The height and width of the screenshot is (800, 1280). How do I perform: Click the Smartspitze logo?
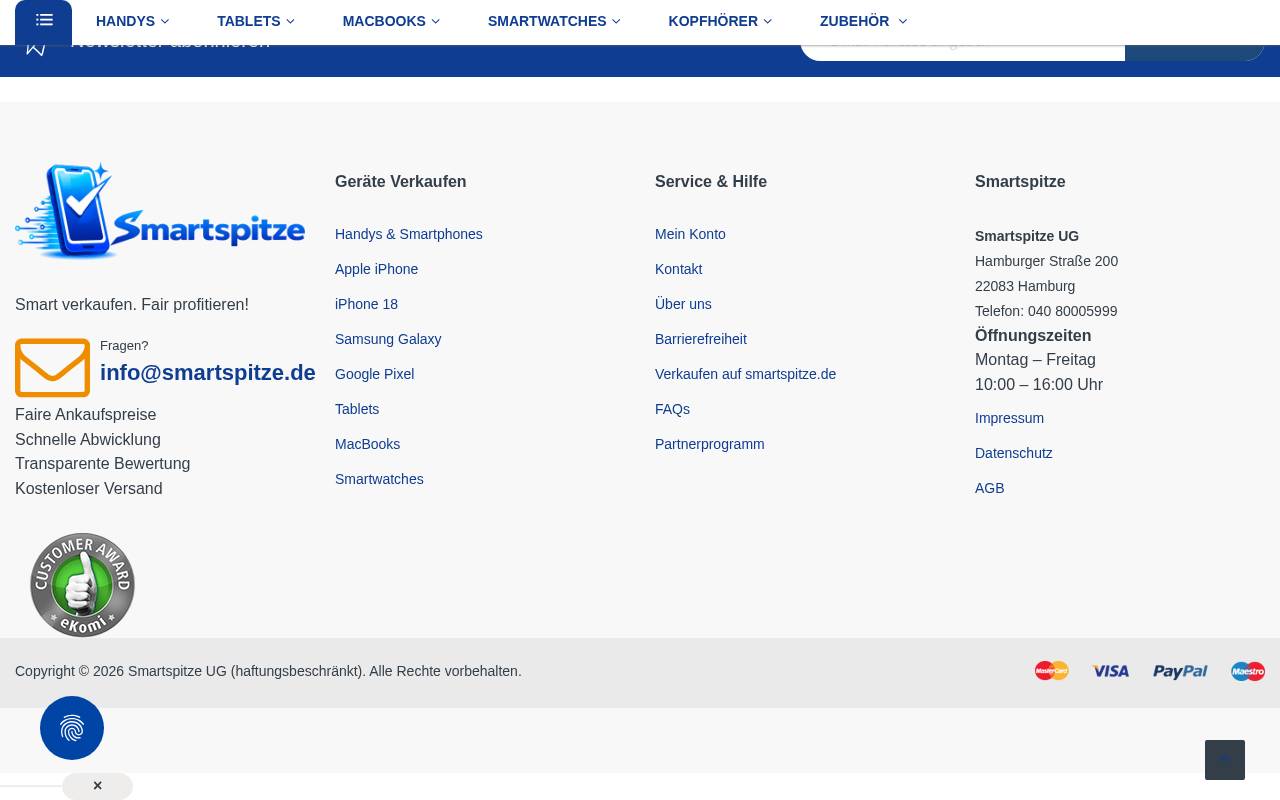[x=160, y=211]
